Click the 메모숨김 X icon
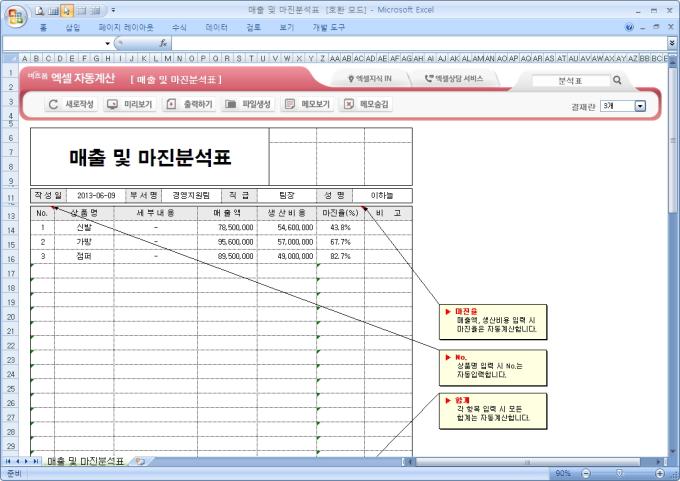Image resolution: width=680 pixels, height=481 pixels. [349, 104]
